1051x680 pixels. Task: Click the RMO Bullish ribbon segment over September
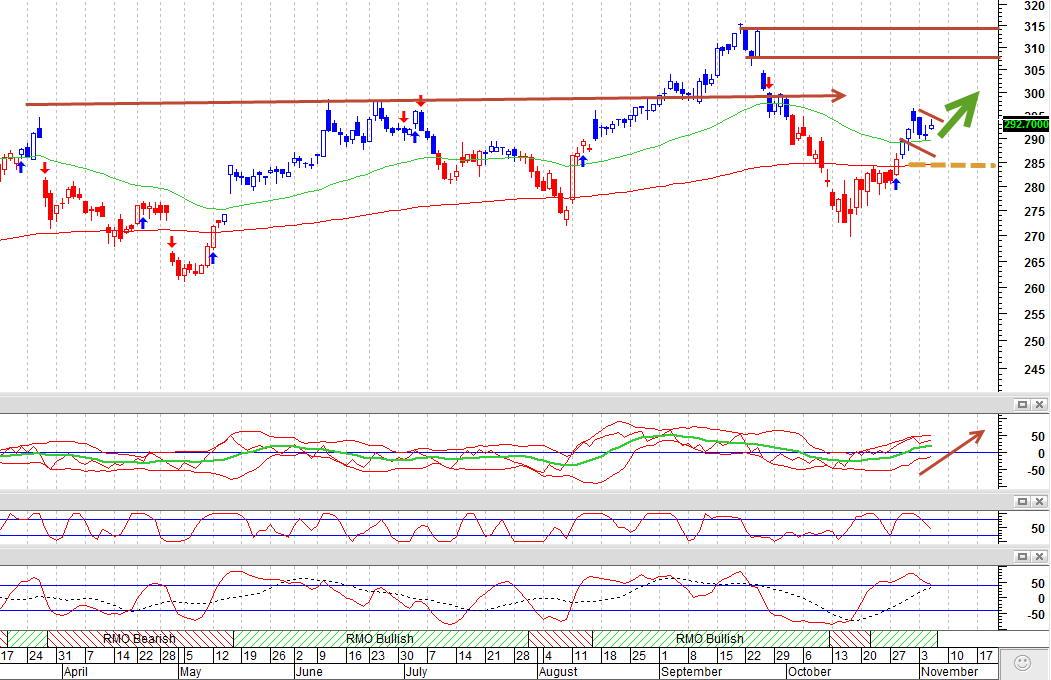click(x=711, y=638)
